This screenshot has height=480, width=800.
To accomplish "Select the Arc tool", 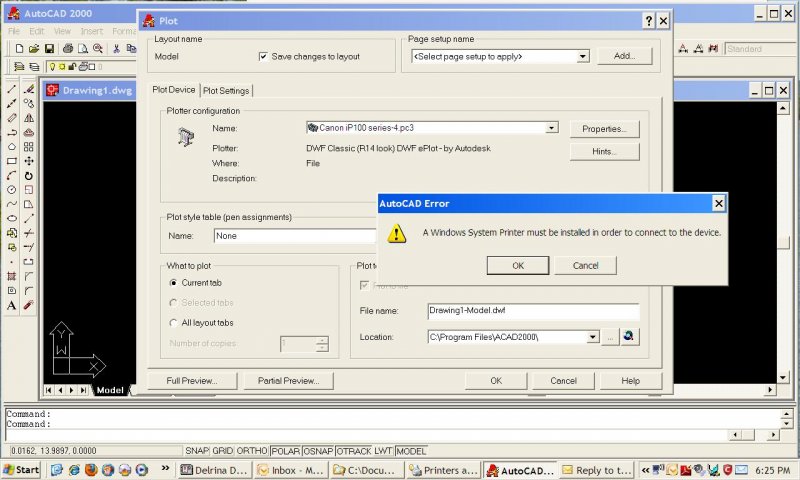I will (x=12, y=175).
